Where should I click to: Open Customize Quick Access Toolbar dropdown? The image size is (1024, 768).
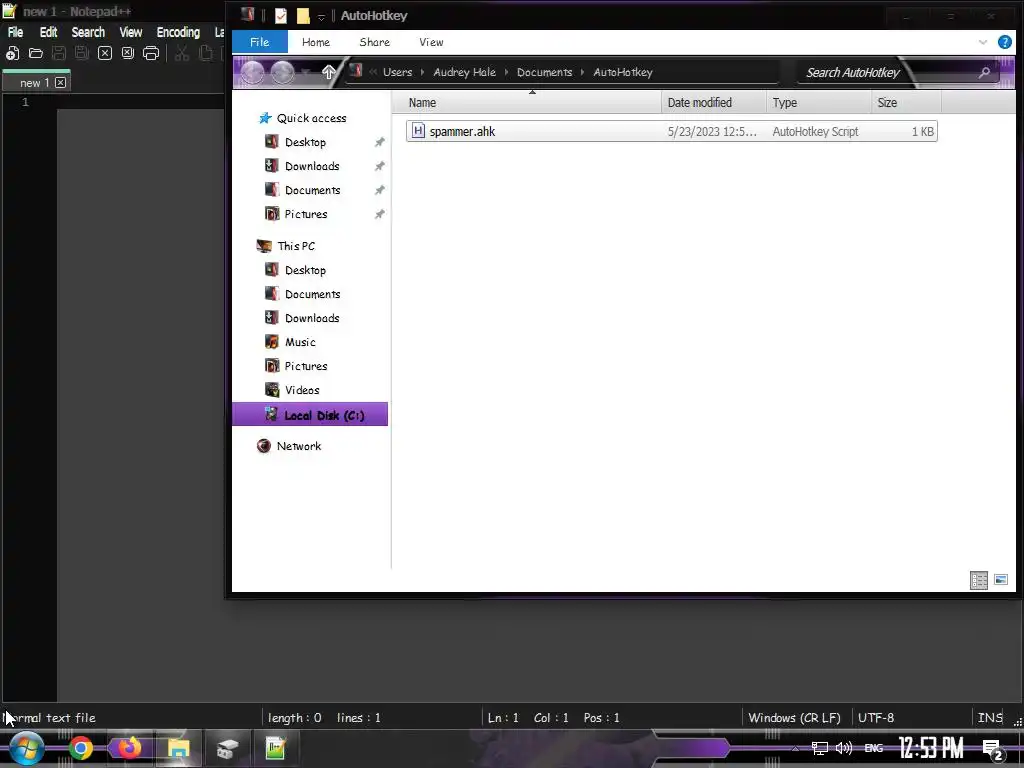pos(321,16)
